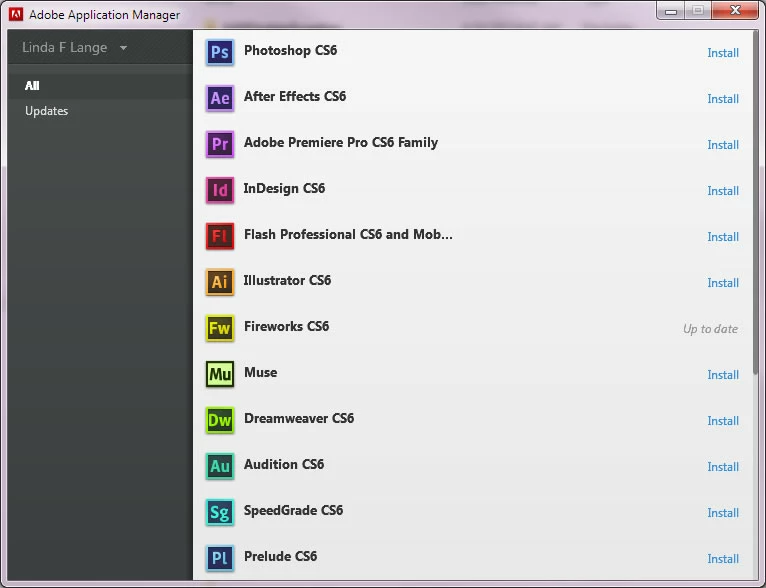766x588 pixels.
Task: Select Adobe Premiere Pro CS6 Family text
Action: click(340, 142)
